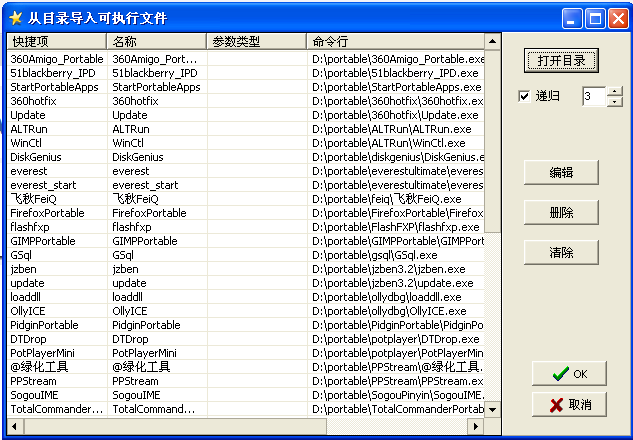The image size is (633, 440).
Task: Click the D:\portable\jzben3.2\update.exe command line
Action: (392, 283)
